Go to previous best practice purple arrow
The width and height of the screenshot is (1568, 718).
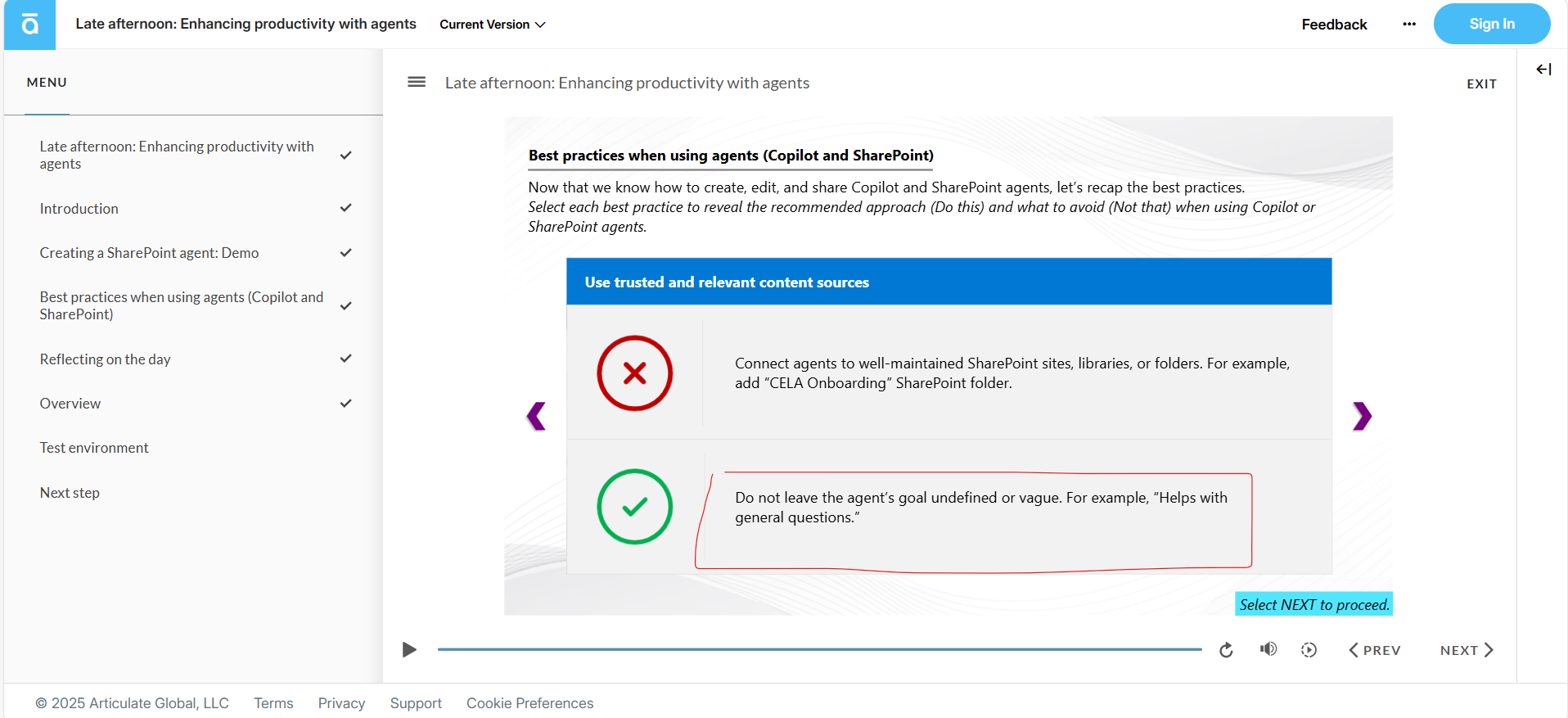tap(536, 416)
